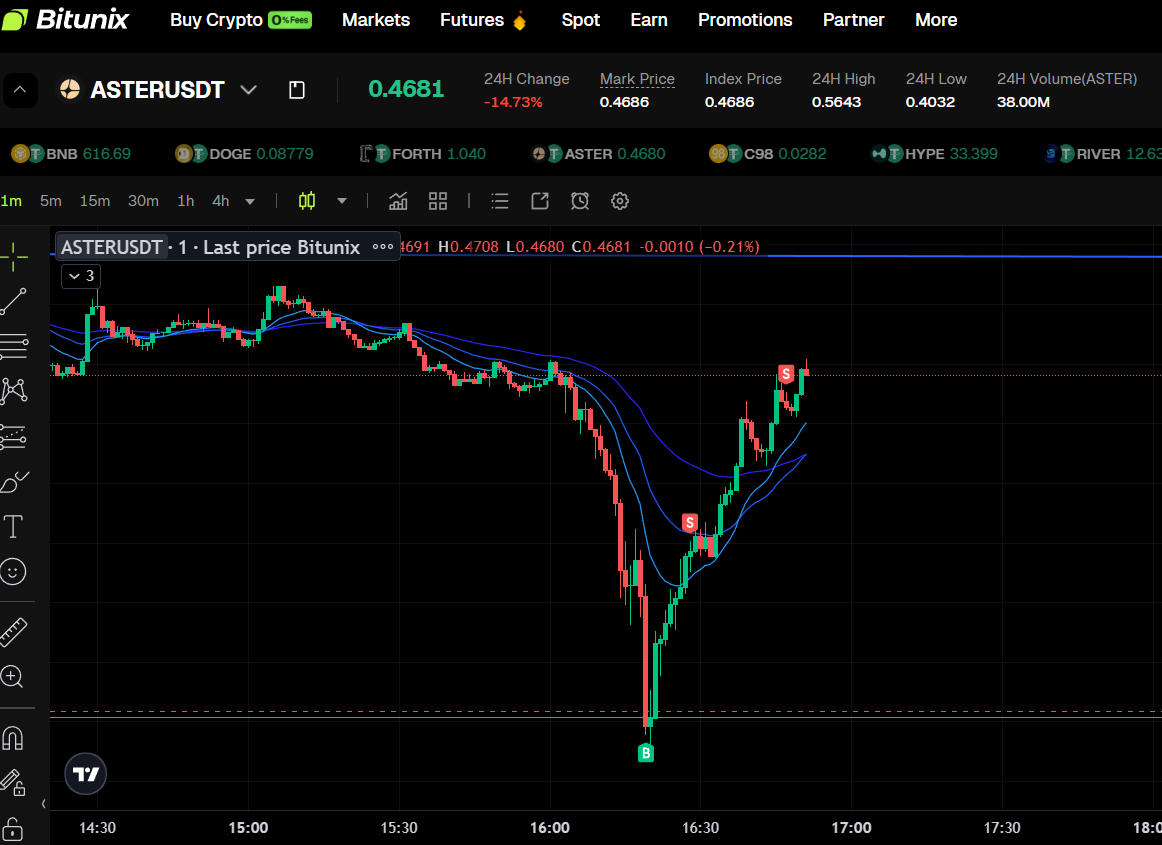
Task: Select the 15m timeframe
Action: [x=95, y=201]
